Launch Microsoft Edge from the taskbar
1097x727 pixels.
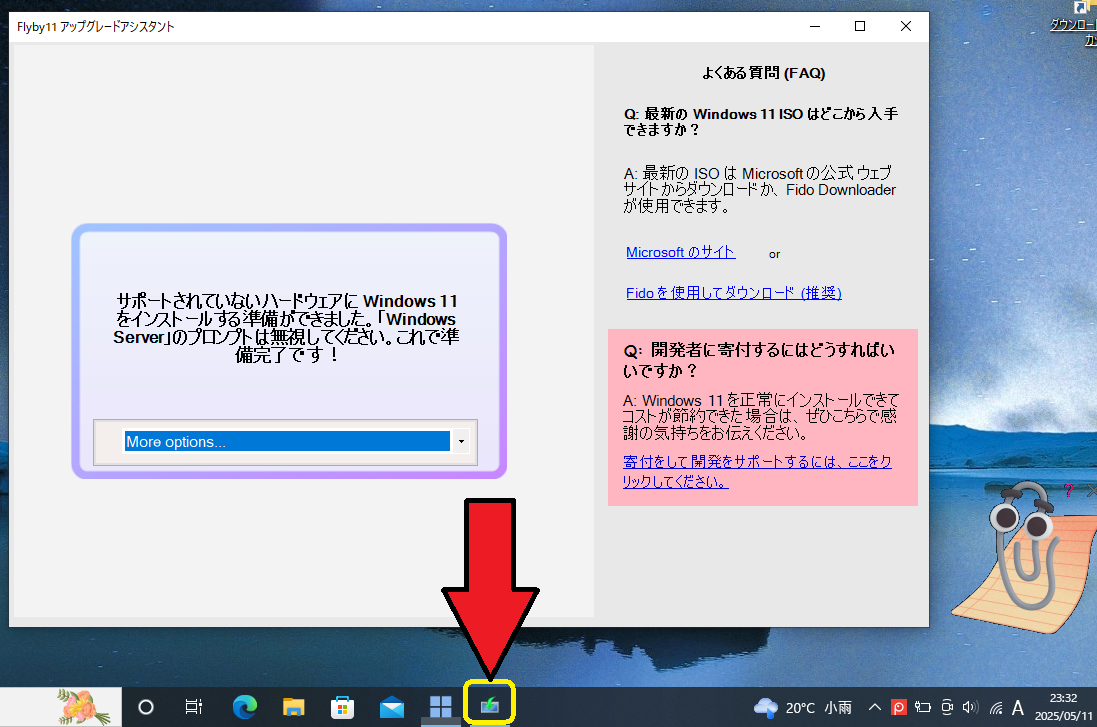(x=245, y=707)
